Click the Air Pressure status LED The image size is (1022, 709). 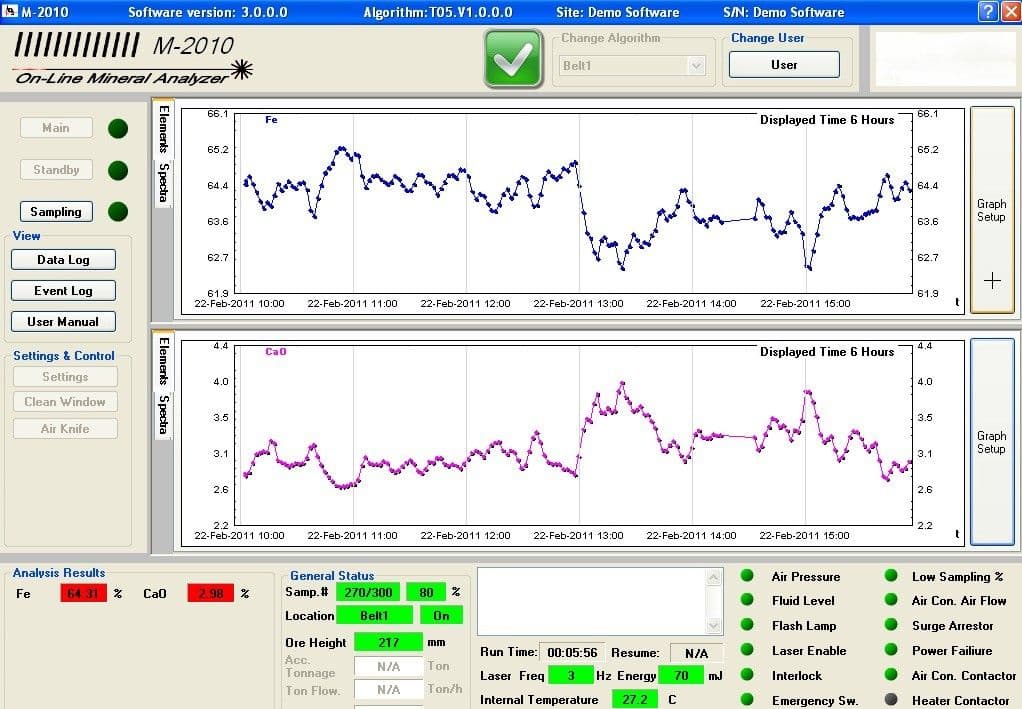pyautogui.click(x=747, y=575)
